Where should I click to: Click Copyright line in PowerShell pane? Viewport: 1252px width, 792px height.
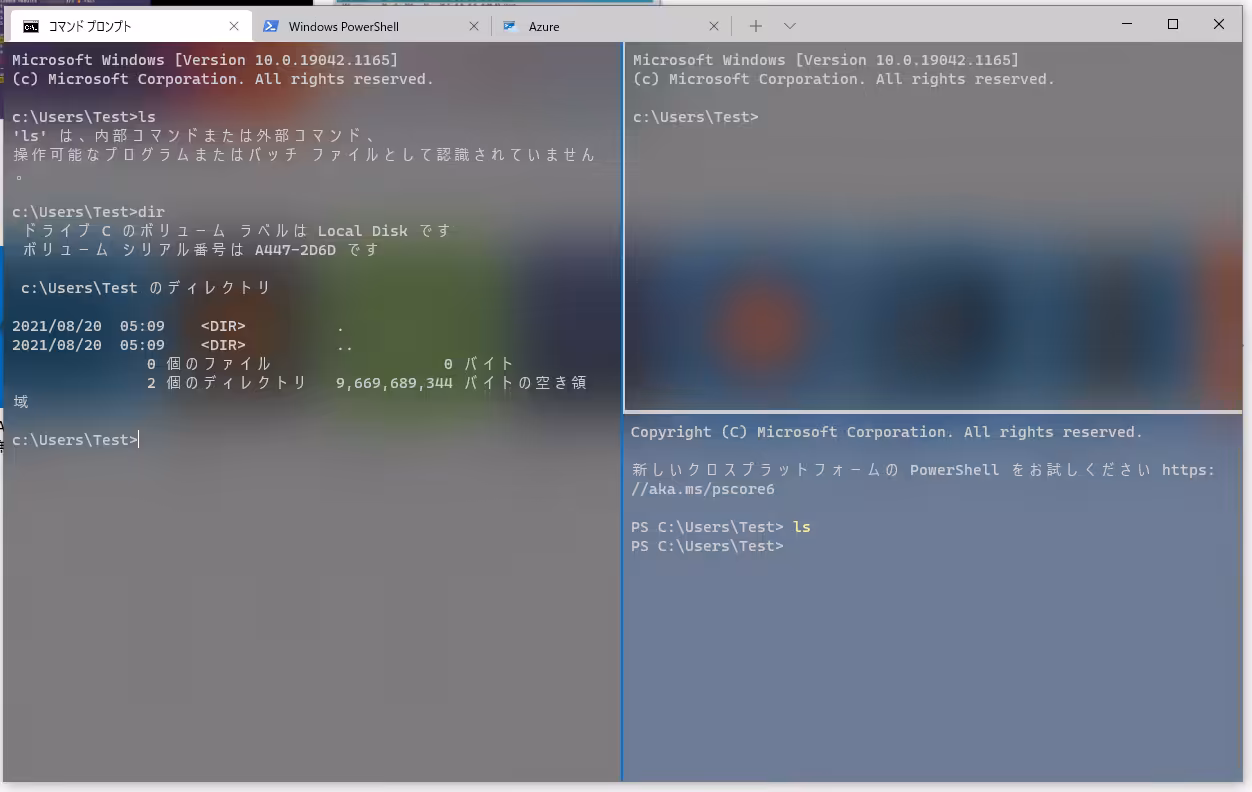pos(887,432)
